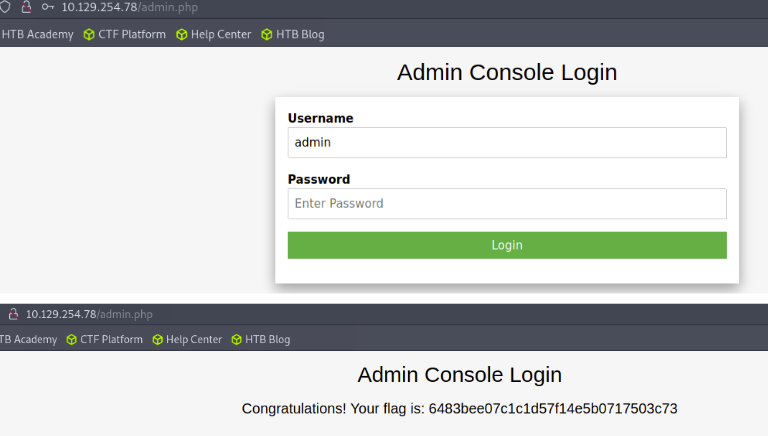Click the green Login button
Screen dimensions: 768x436
click(507, 245)
